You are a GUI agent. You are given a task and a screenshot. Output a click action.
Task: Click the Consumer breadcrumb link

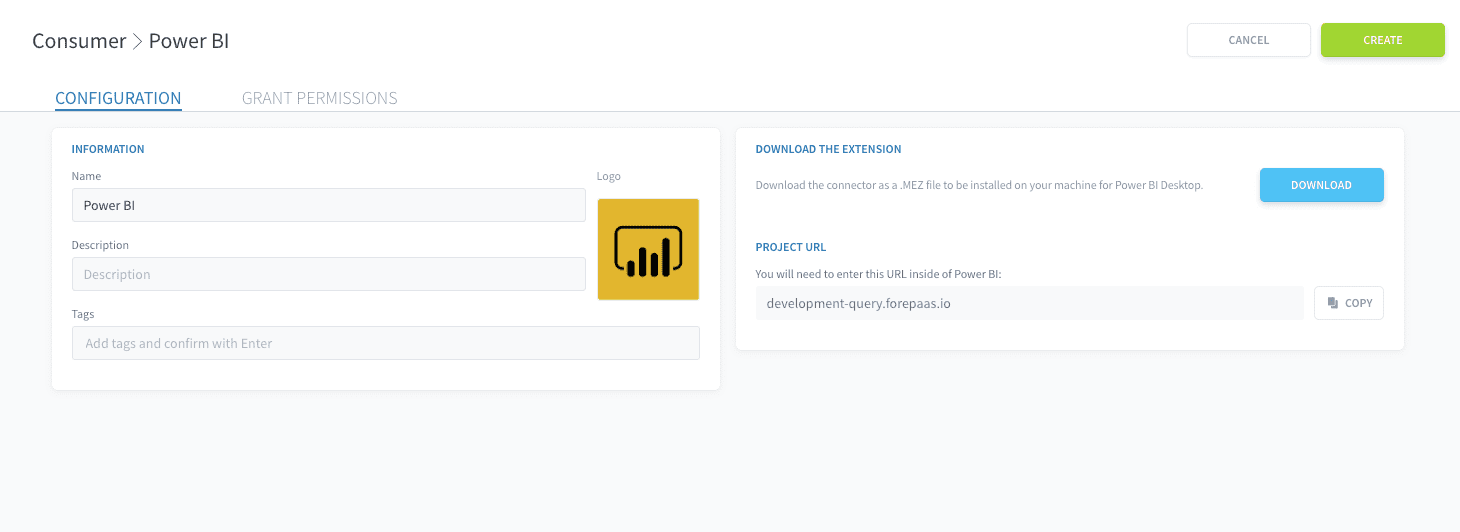pos(79,41)
